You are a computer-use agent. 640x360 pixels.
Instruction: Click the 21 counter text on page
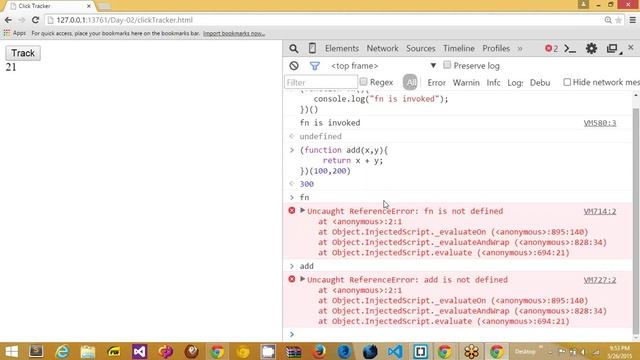(11, 67)
